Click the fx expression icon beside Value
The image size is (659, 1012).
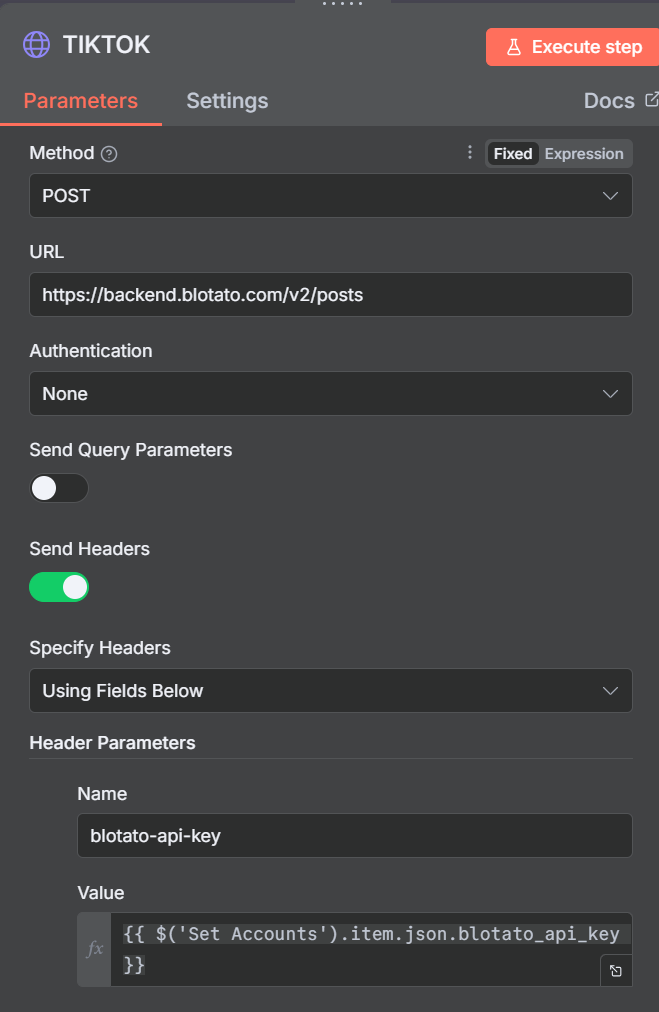[94, 949]
